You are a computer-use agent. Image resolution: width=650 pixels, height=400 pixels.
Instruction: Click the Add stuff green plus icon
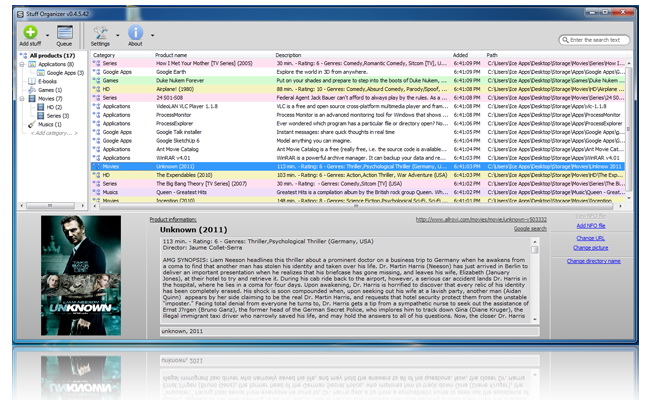click(x=30, y=32)
